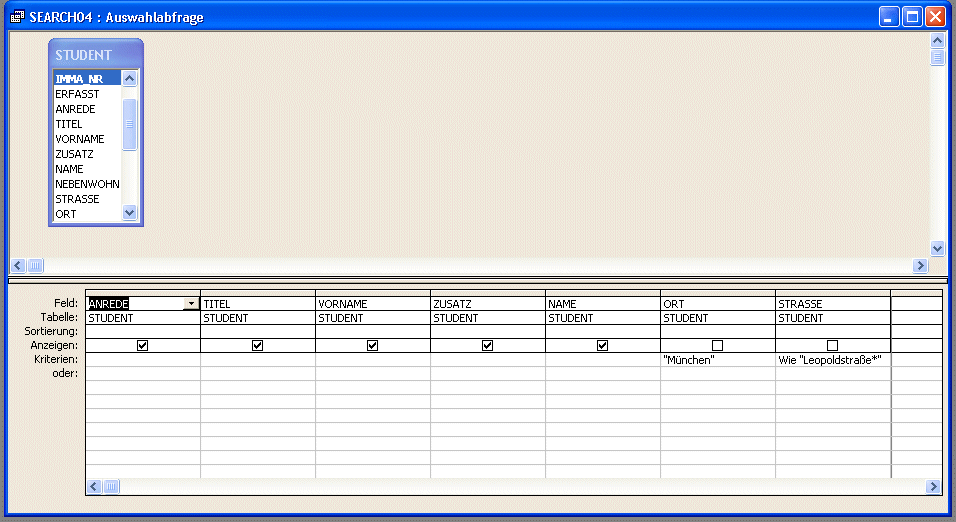Select VORNAME in the STUDENT field list
The height and width of the screenshot is (522, 956).
(x=87, y=139)
